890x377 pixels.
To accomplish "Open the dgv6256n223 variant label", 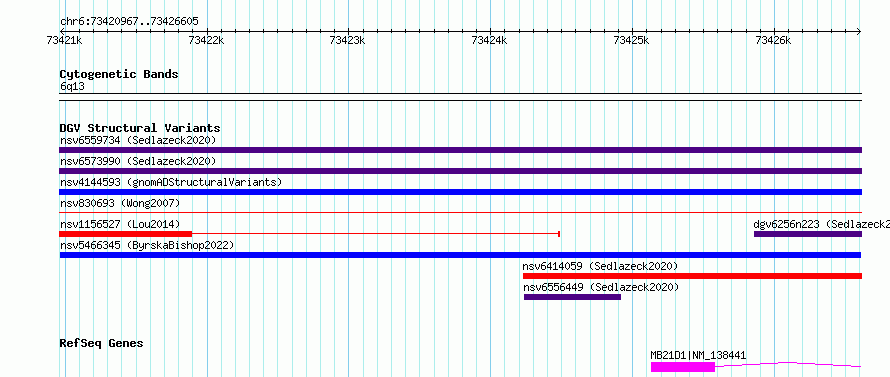I will tap(821, 224).
